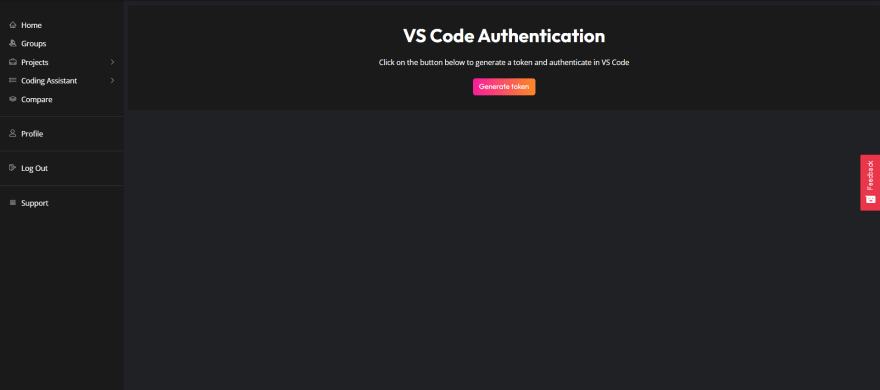Click the Projects briefcase icon
This screenshot has height=390, width=880.
click(13, 62)
